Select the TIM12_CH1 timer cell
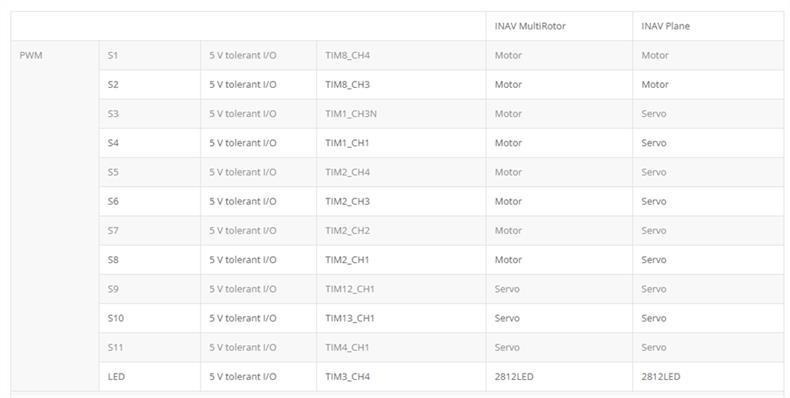The width and height of the screenshot is (790, 398). pyautogui.click(x=401, y=289)
